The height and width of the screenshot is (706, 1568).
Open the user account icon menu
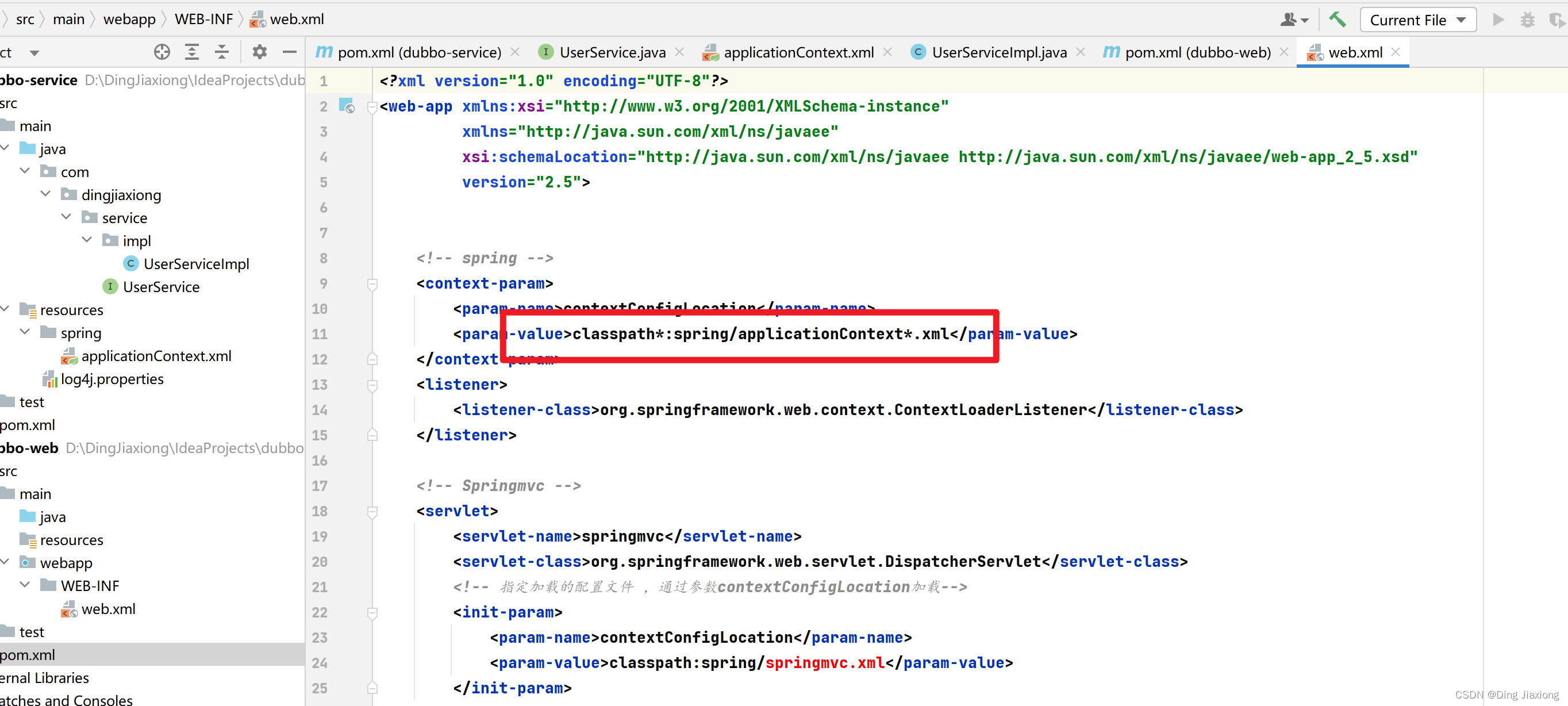pos(1293,20)
